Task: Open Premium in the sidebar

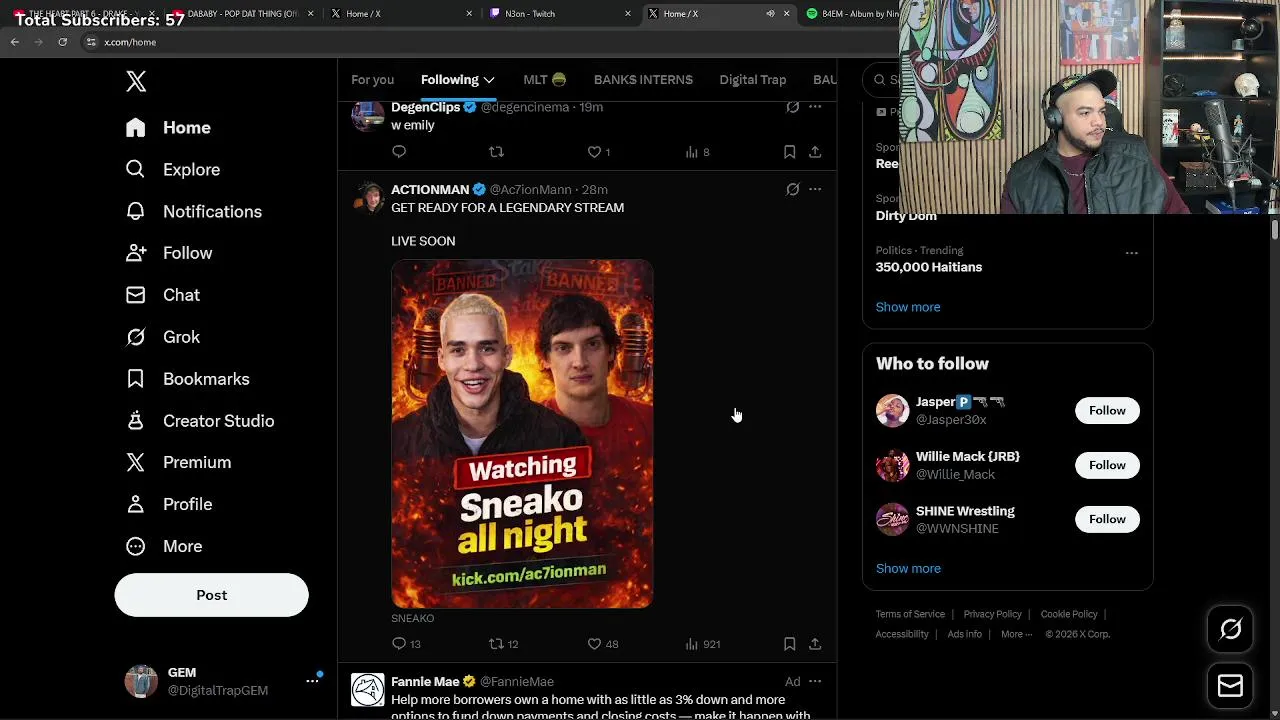Action: click(178, 463)
